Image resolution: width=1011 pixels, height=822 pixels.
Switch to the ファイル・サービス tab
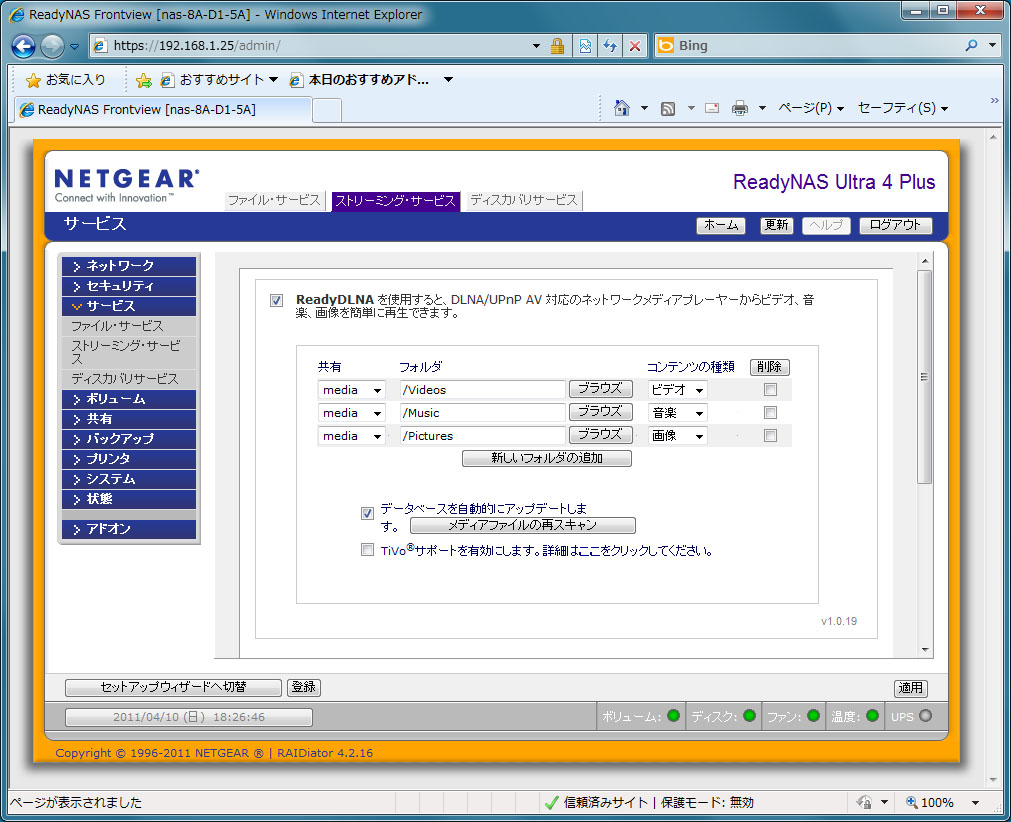pos(274,201)
